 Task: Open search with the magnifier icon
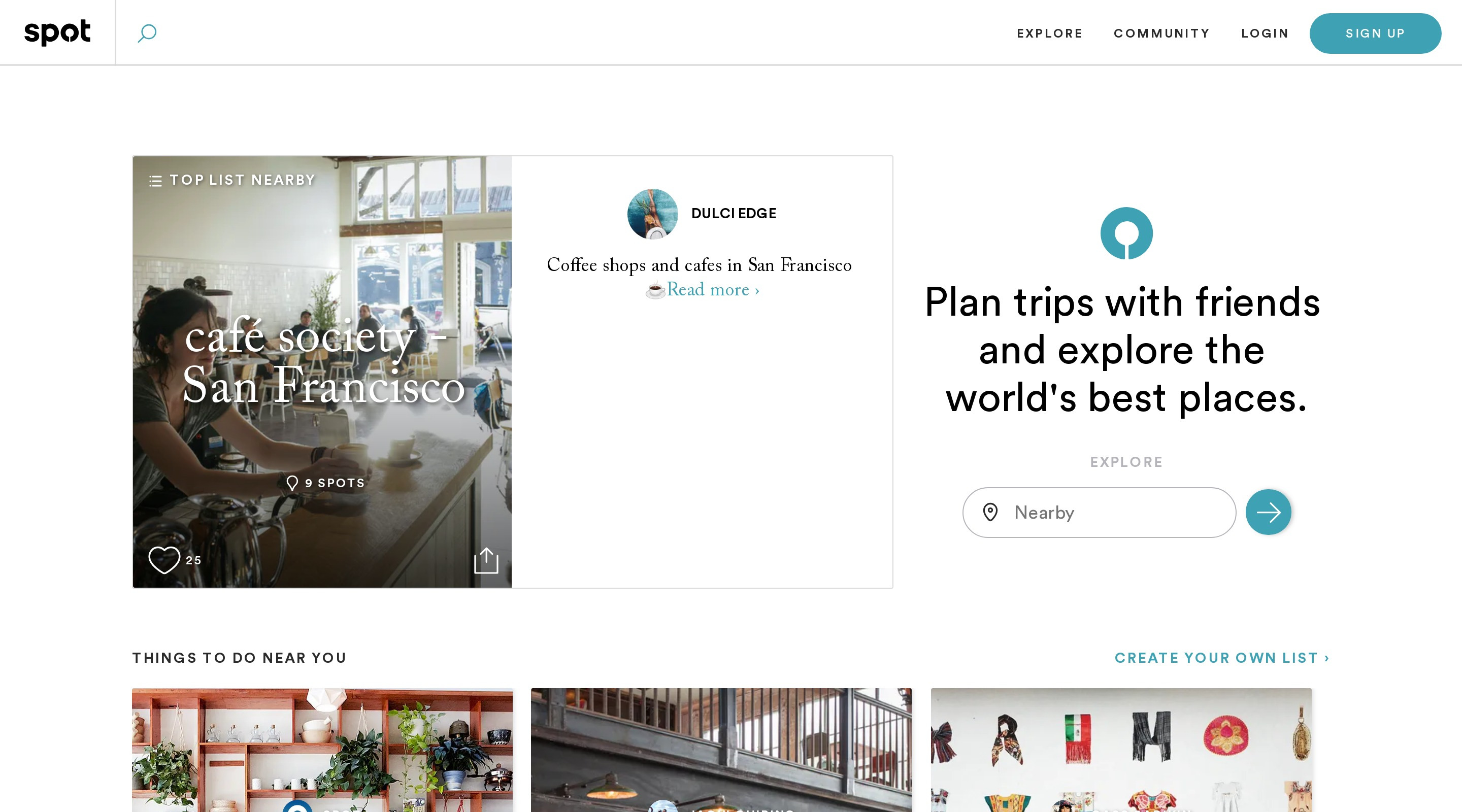pyautogui.click(x=147, y=33)
